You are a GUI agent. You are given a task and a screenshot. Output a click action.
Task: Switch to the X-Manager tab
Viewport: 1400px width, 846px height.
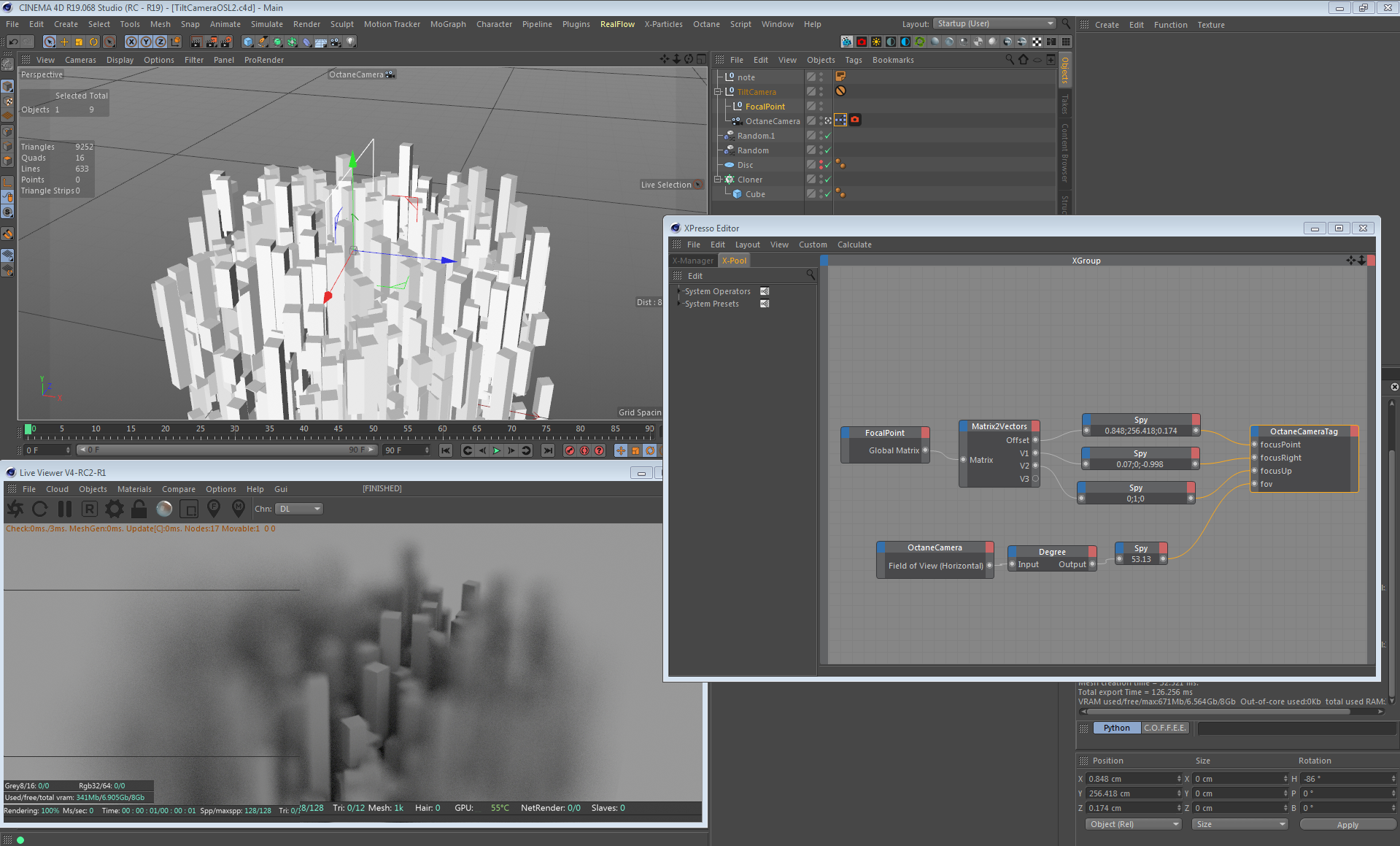(693, 261)
